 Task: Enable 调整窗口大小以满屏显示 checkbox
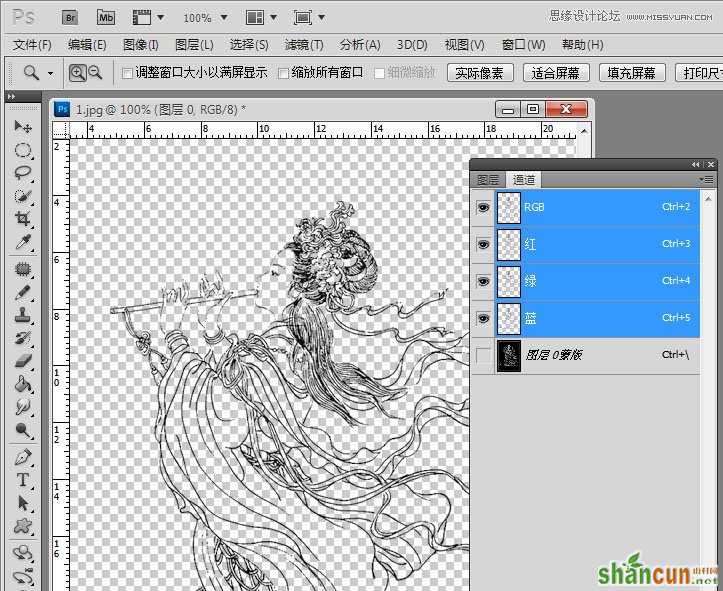click(127, 73)
